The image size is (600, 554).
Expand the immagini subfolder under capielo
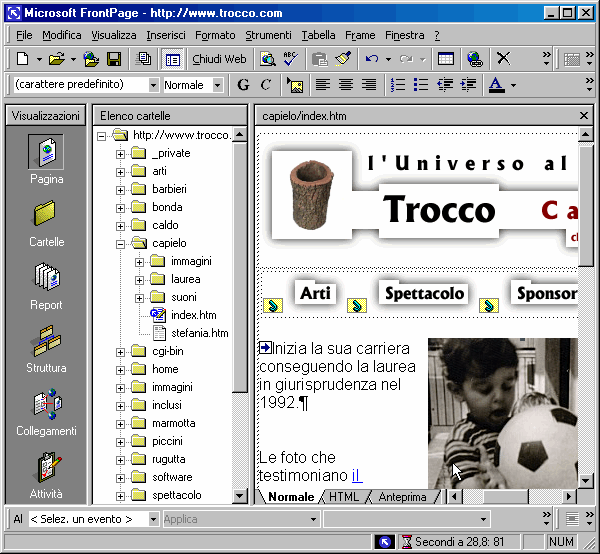[x=139, y=262]
